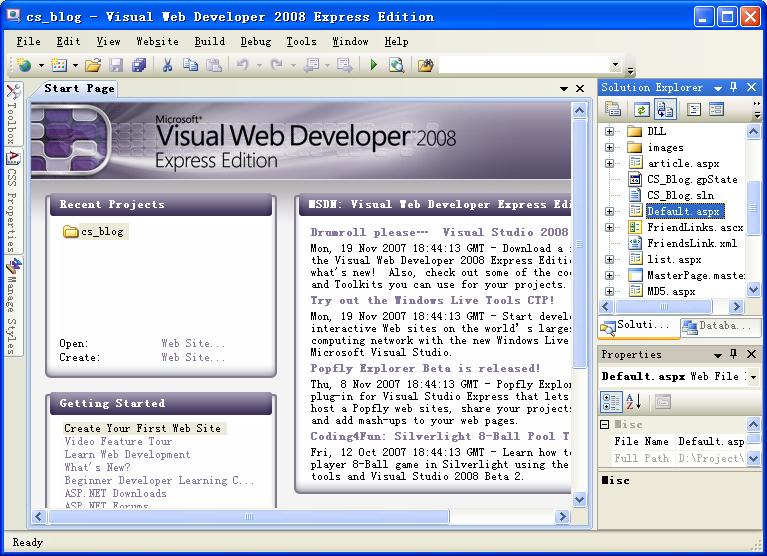Click the Start Page horizontal scrollbar
767x556 pixels.
coord(300,517)
